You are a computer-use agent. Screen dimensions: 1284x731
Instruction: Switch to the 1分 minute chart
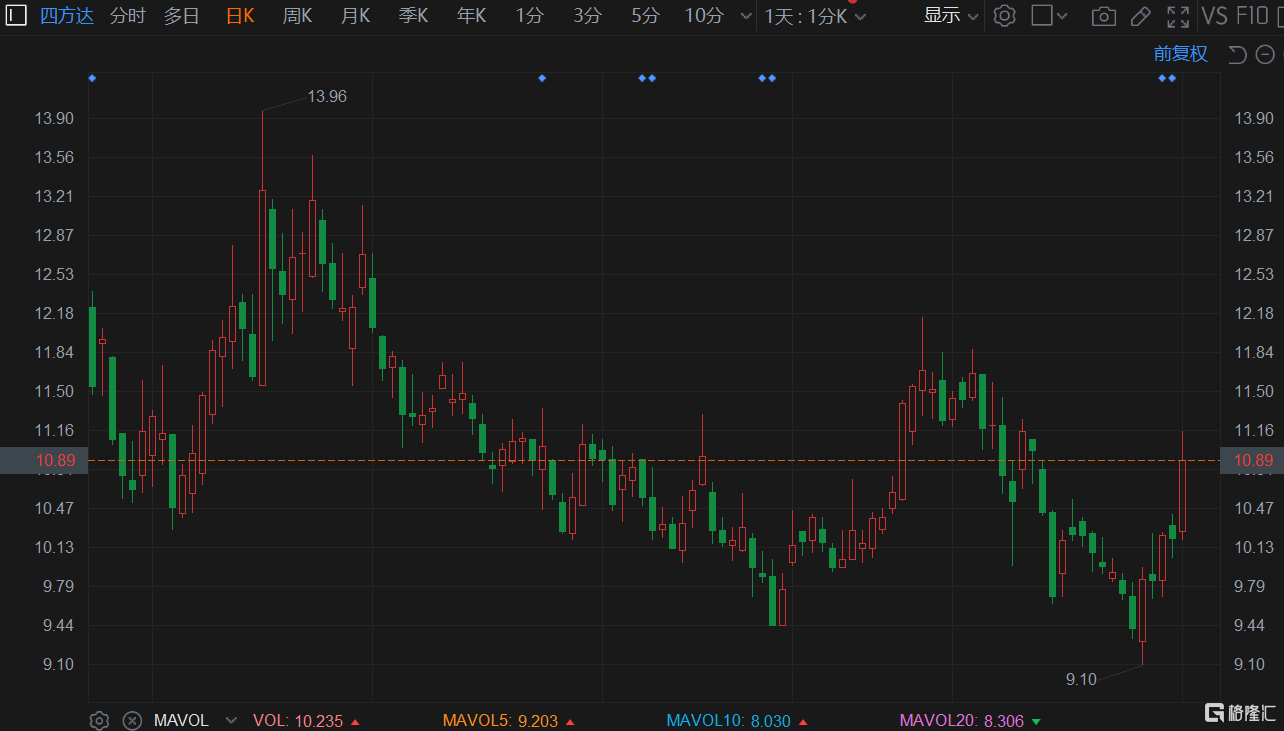530,15
